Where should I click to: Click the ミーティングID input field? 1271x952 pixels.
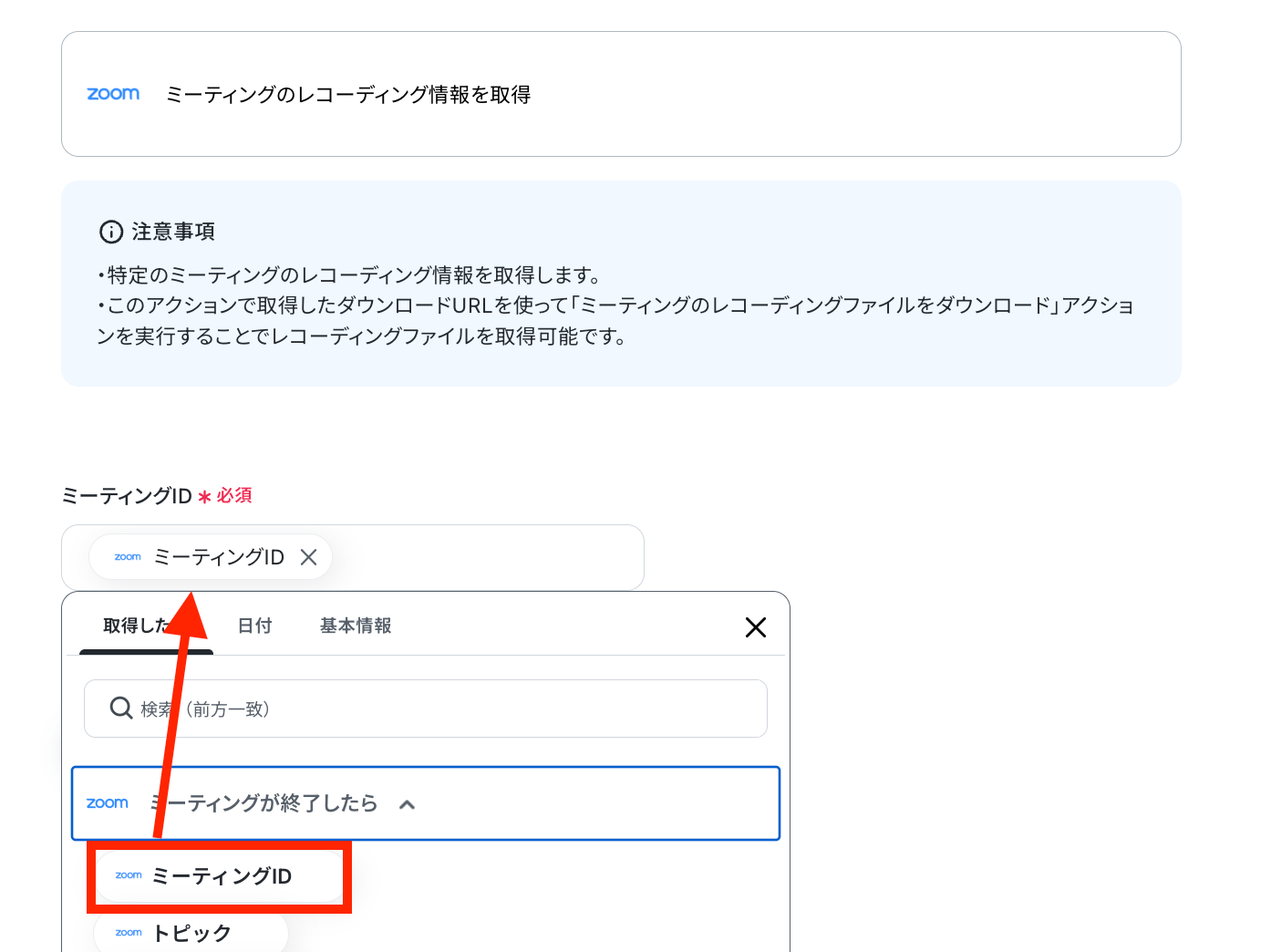[x=353, y=557]
